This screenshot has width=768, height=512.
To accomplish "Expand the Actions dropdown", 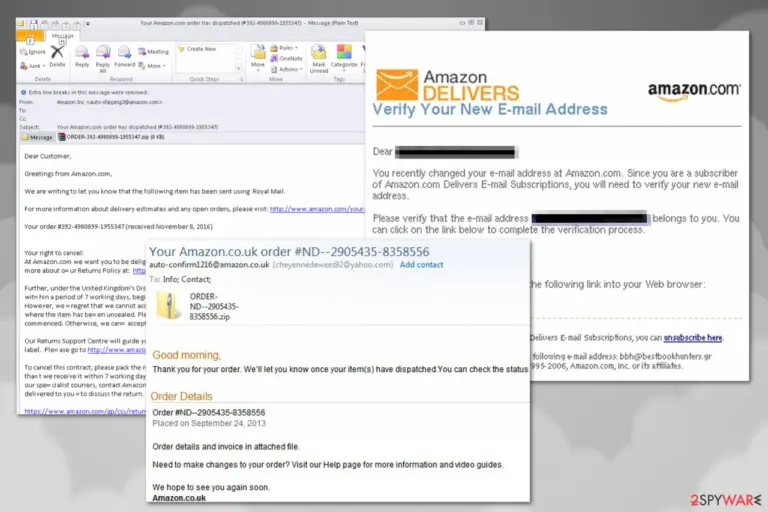I will [287, 70].
